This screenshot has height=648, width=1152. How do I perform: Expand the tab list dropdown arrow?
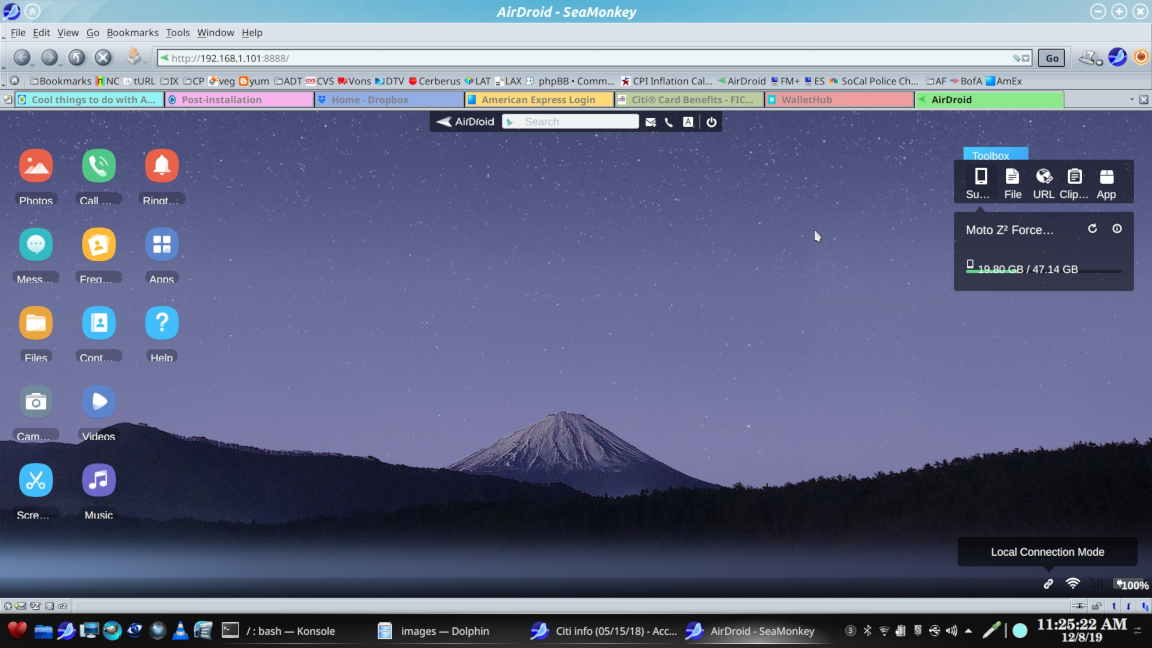click(x=1132, y=100)
